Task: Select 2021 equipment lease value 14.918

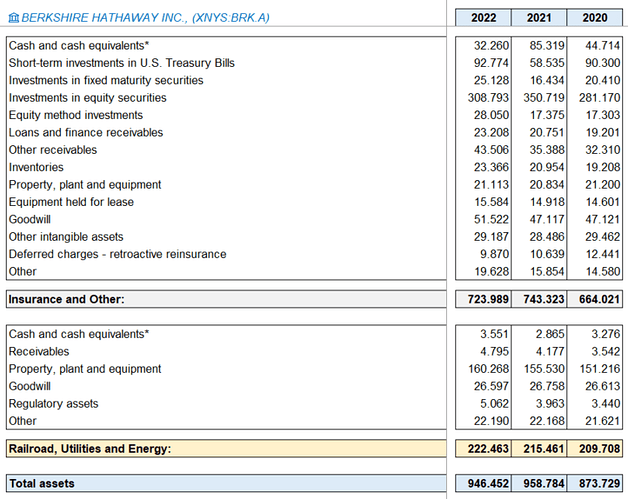Action: point(547,202)
